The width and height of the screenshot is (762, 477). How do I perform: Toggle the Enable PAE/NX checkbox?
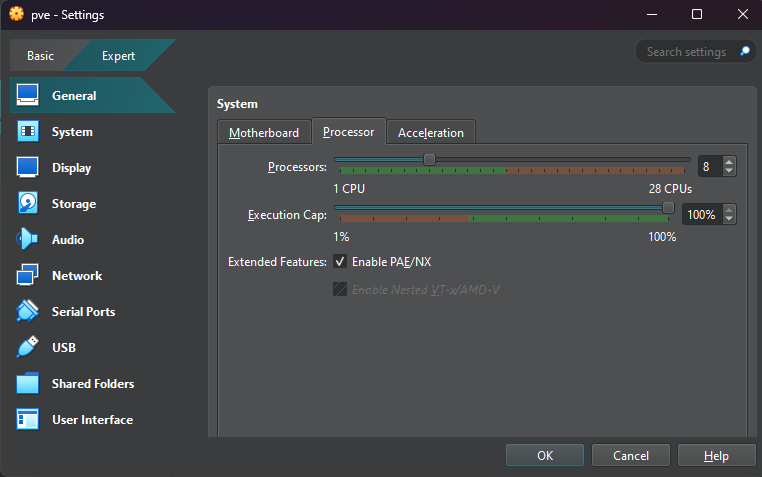click(x=341, y=262)
